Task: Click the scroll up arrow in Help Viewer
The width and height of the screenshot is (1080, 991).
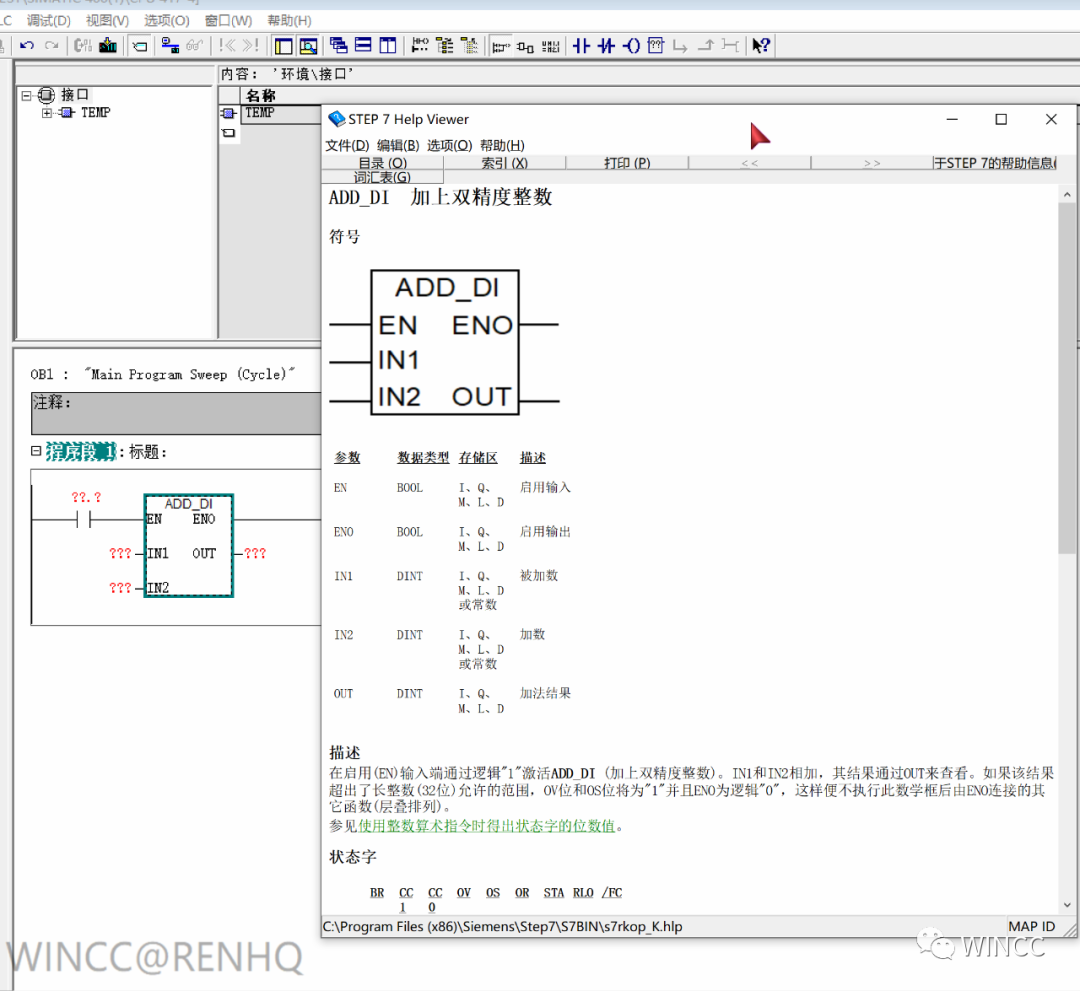Action: [x=1066, y=195]
